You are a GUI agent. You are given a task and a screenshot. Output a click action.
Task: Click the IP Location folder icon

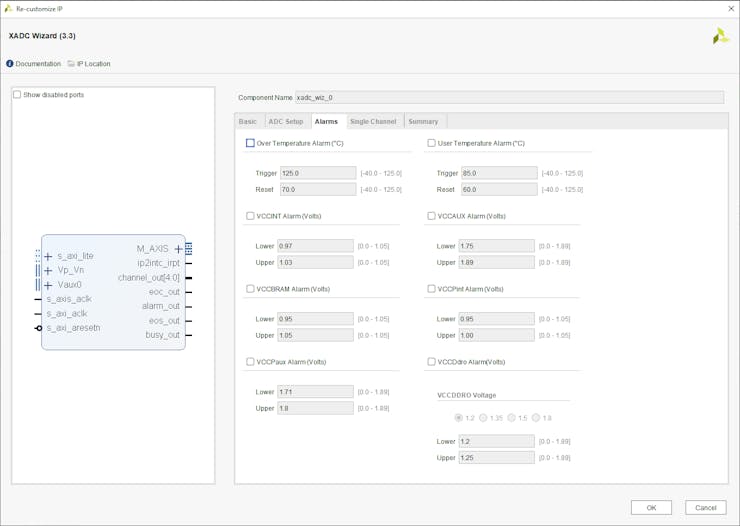pos(71,63)
